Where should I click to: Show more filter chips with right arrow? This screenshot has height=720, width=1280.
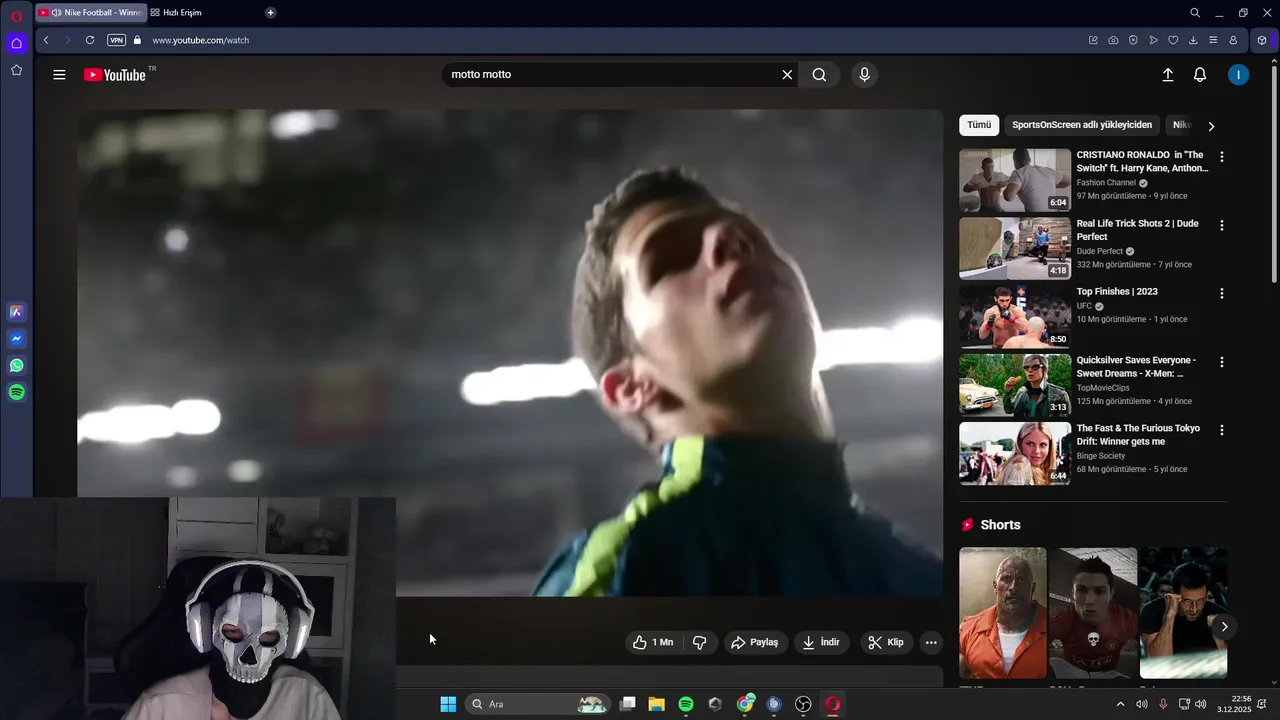click(1211, 126)
